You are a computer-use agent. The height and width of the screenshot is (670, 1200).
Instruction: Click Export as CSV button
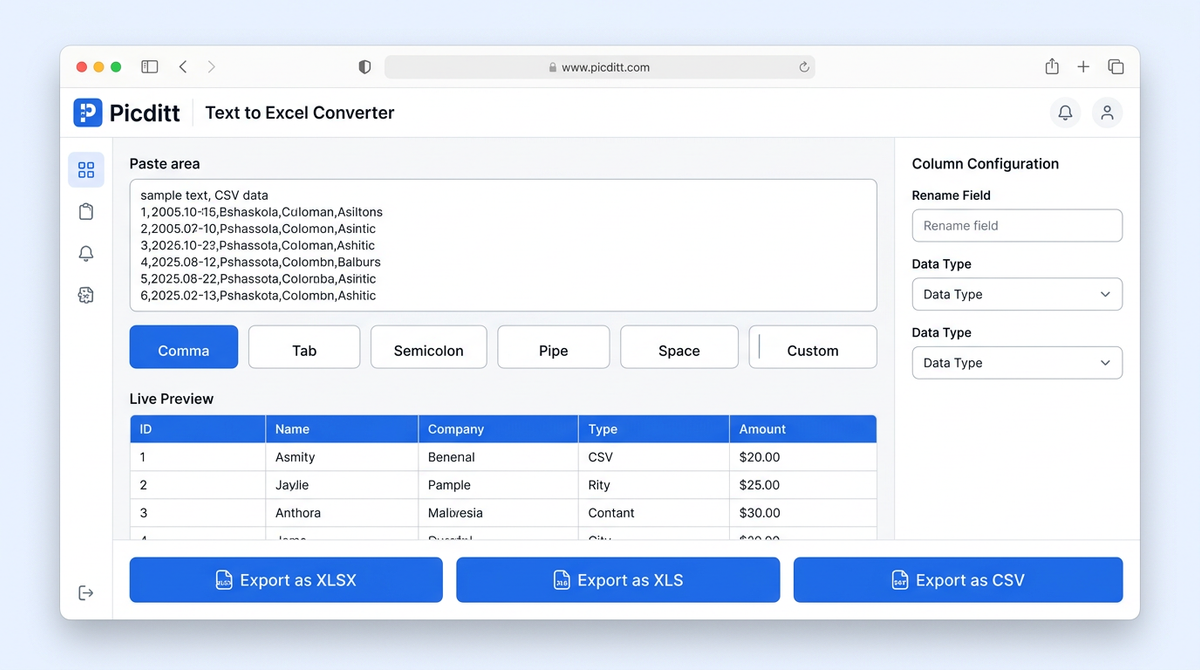pyautogui.click(x=958, y=580)
